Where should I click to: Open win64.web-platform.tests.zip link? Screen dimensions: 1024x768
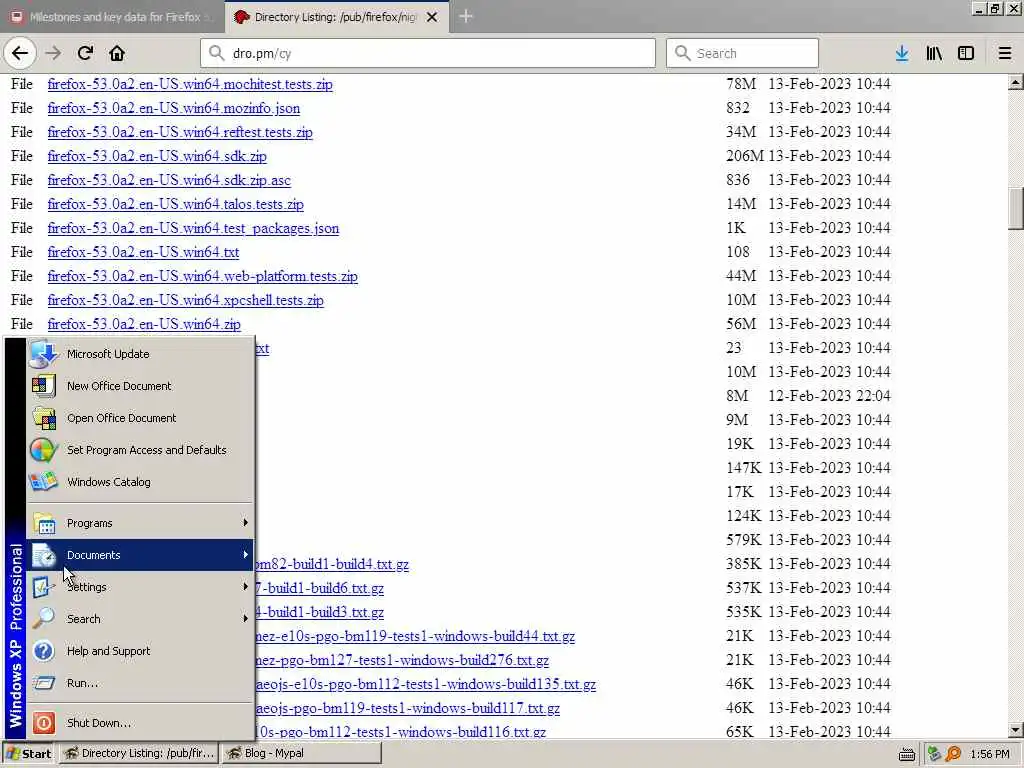tap(202, 276)
